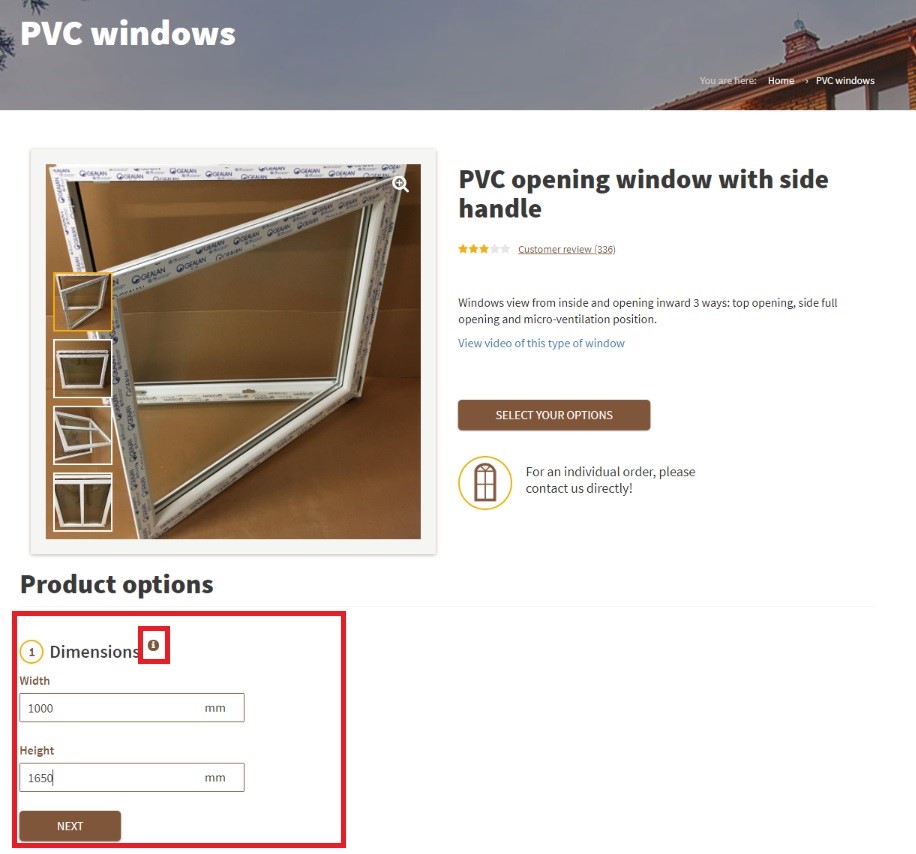Select the second closed-window thumbnail

click(x=82, y=369)
